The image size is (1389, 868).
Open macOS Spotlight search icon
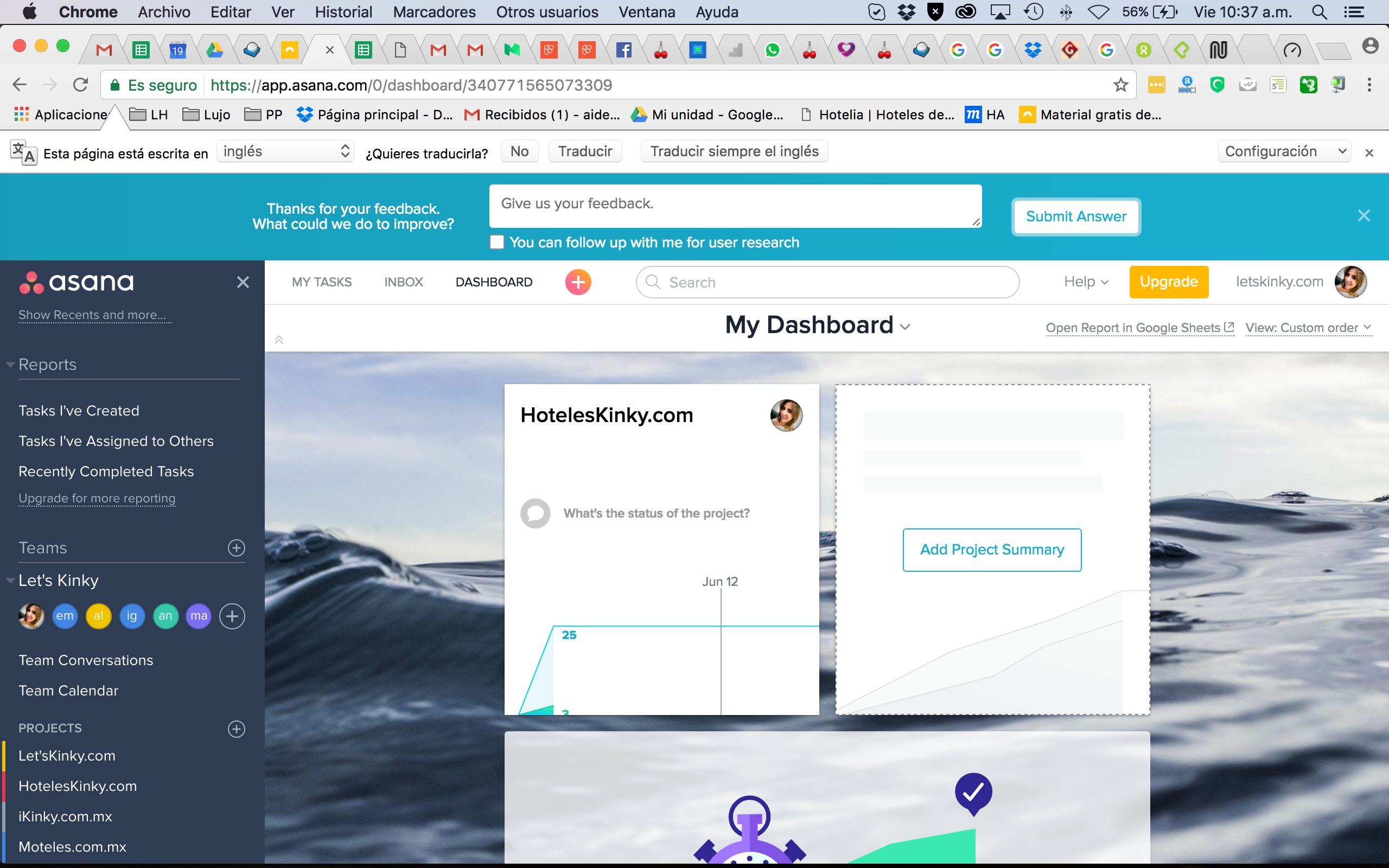(x=1319, y=12)
